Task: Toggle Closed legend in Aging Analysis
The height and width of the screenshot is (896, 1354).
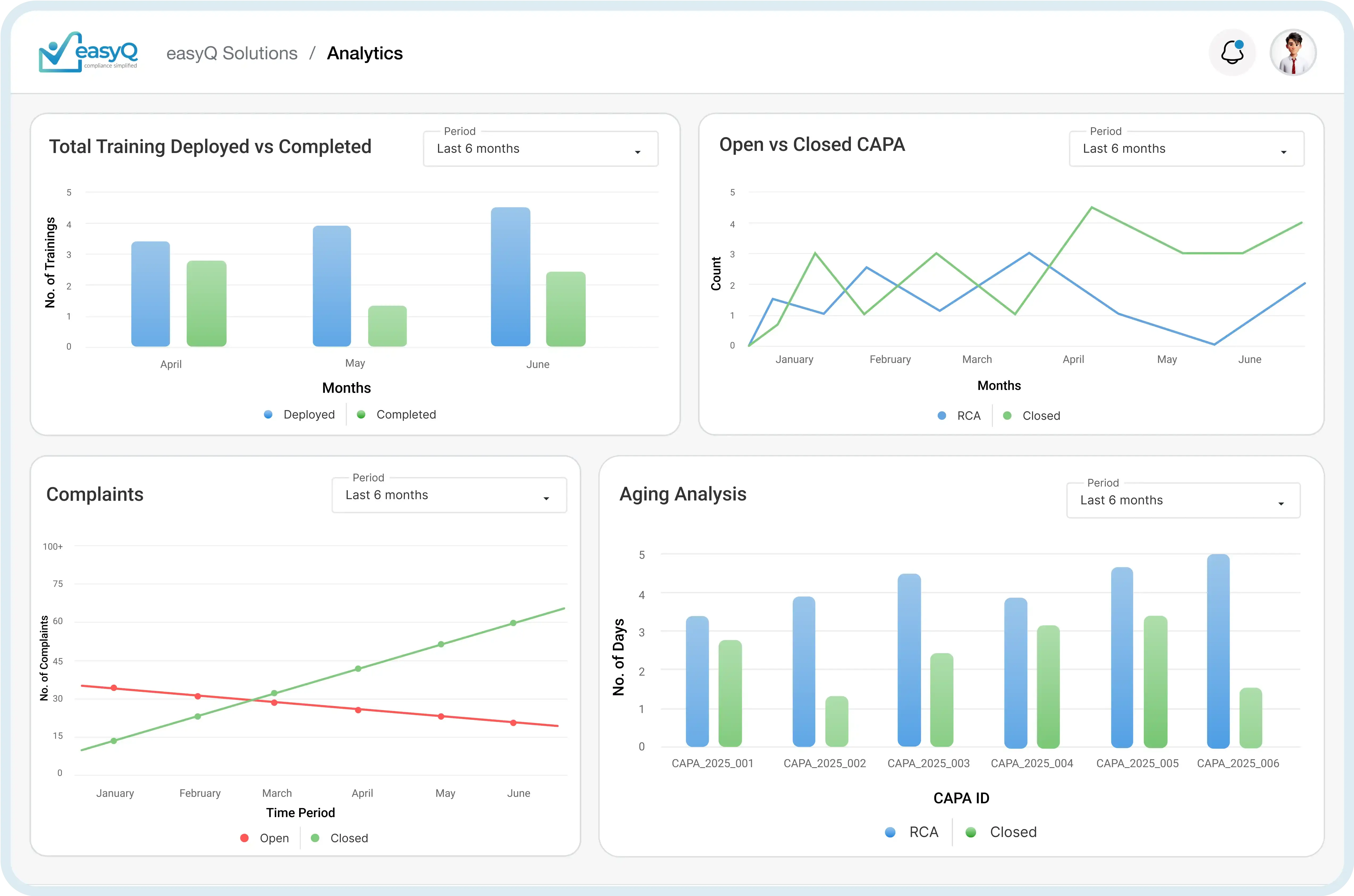Action: coord(1001,832)
